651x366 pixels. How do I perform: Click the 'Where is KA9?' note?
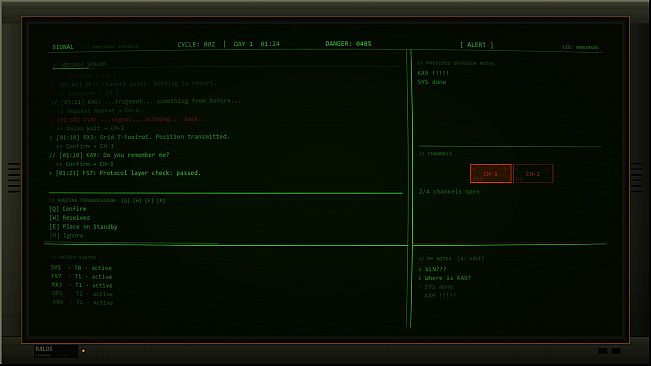[444, 278]
